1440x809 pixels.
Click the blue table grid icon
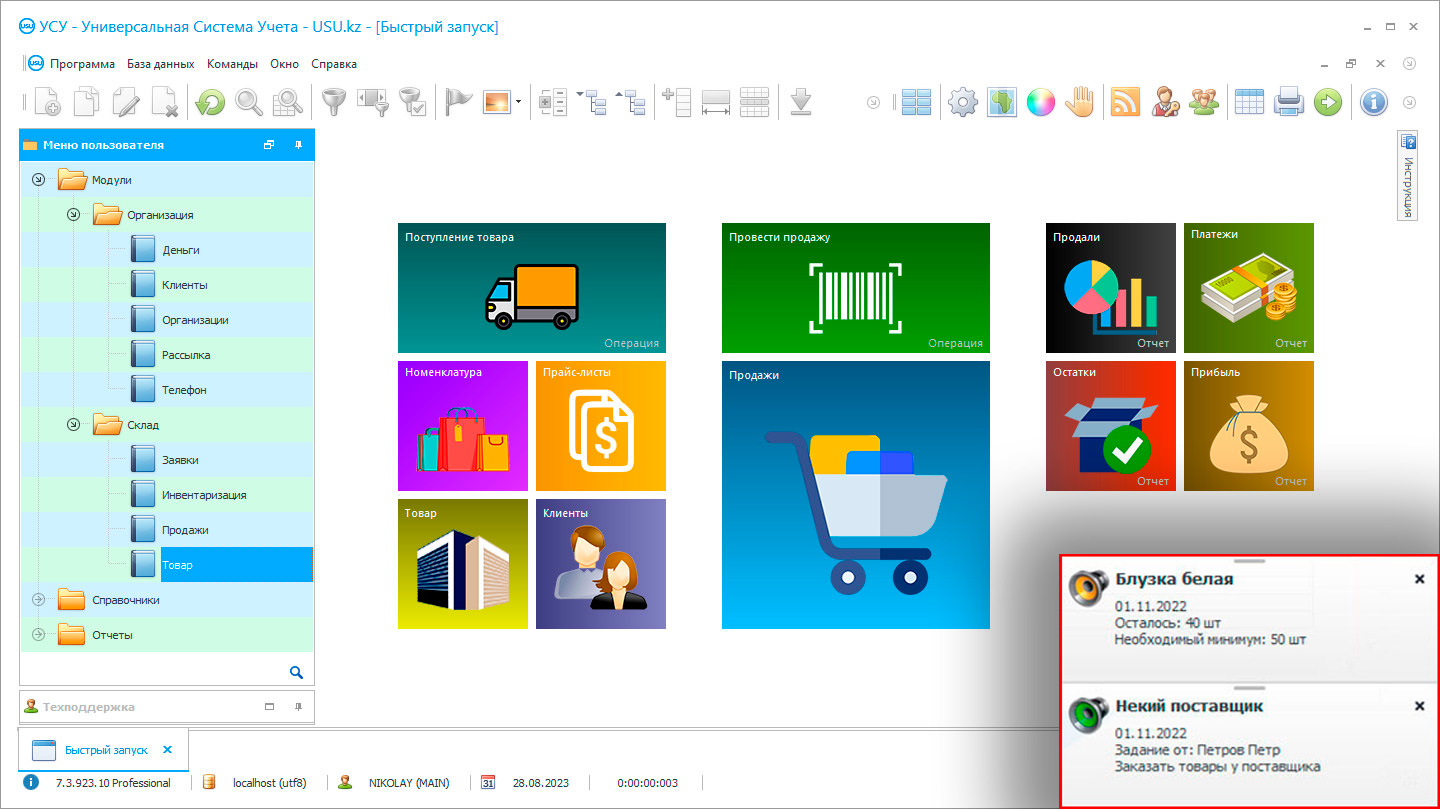pos(1249,102)
